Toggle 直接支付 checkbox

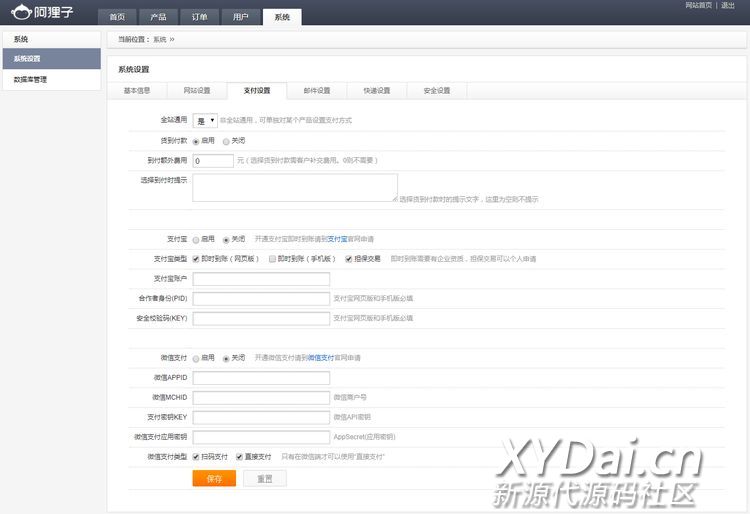pyautogui.click(x=240, y=457)
